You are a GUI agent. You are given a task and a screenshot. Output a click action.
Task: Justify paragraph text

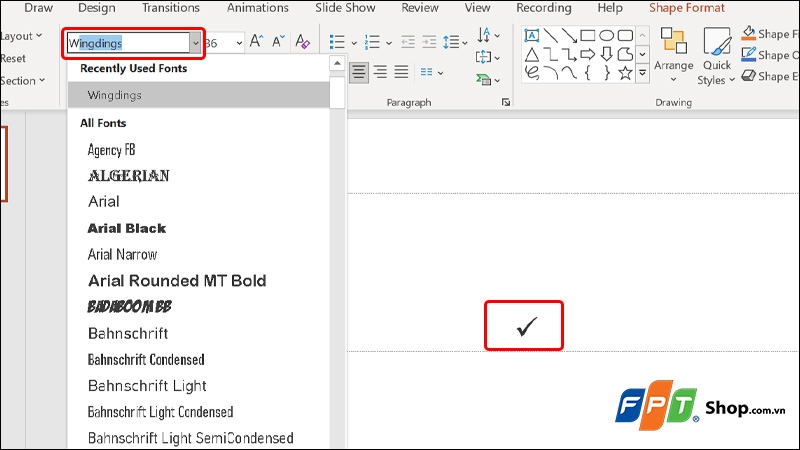point(401,72)
